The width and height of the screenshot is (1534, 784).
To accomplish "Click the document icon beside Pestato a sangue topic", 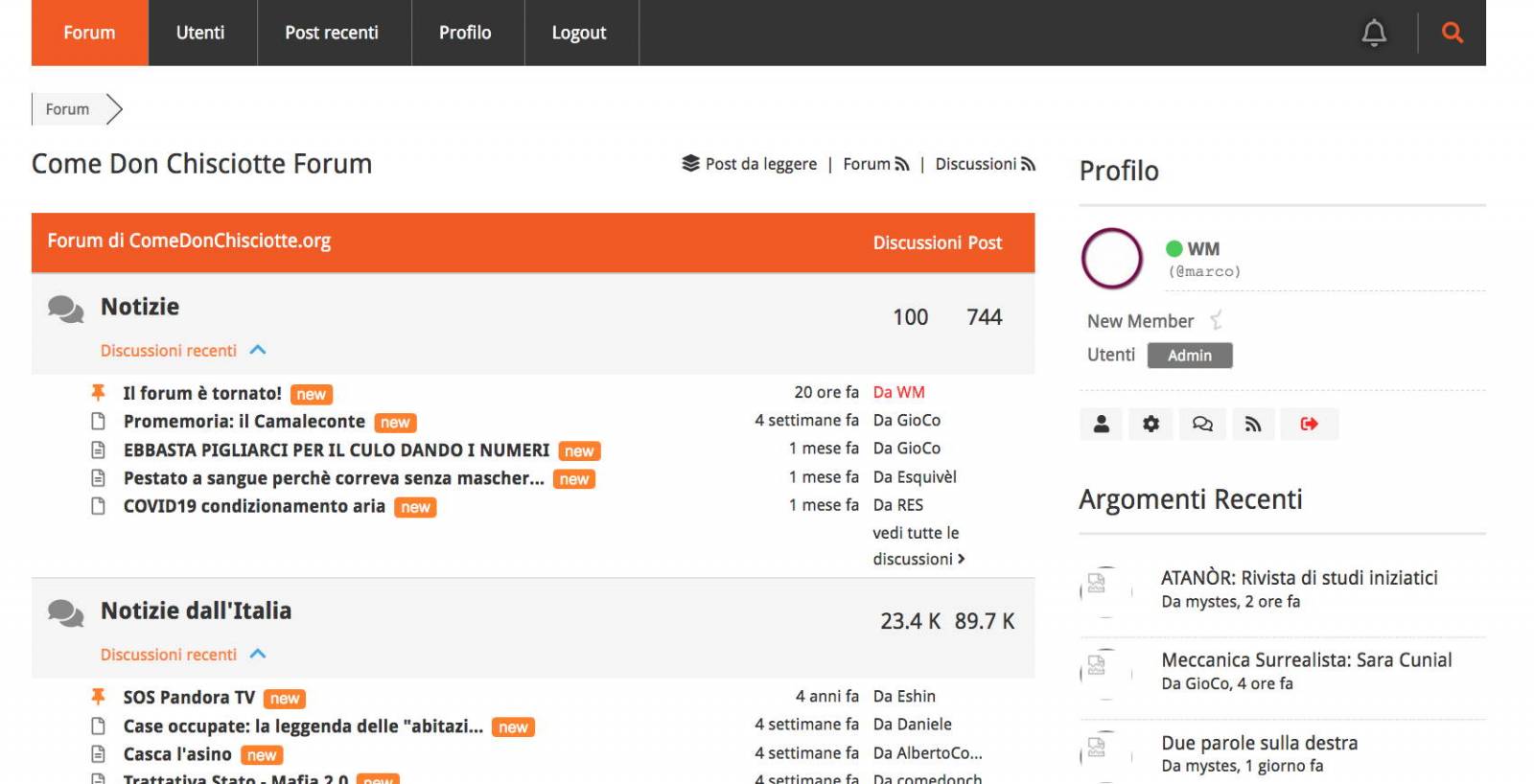I will coord(98,477).
